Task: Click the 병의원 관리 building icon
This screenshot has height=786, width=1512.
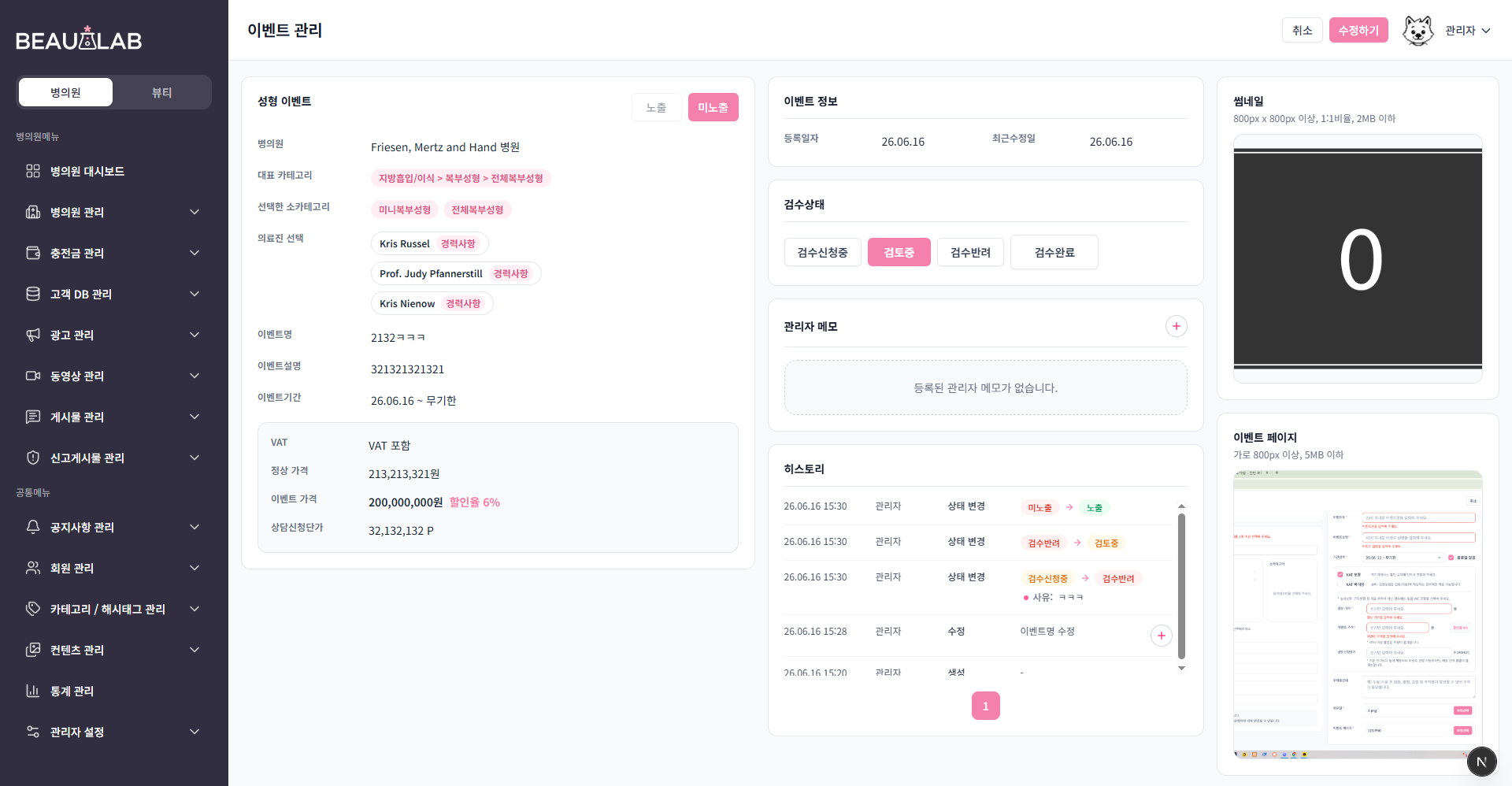Action: (x=33, y=212)
